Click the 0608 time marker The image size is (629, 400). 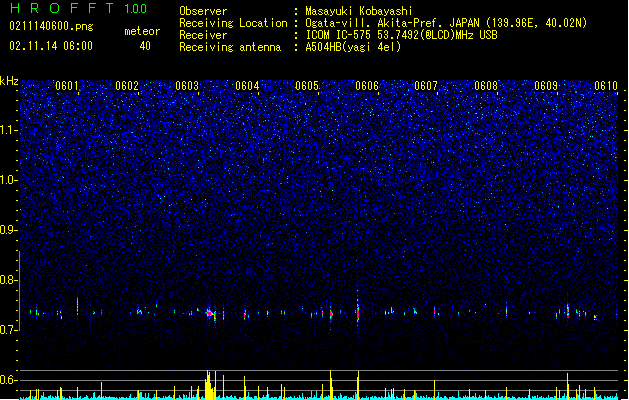tap(486, 86)
